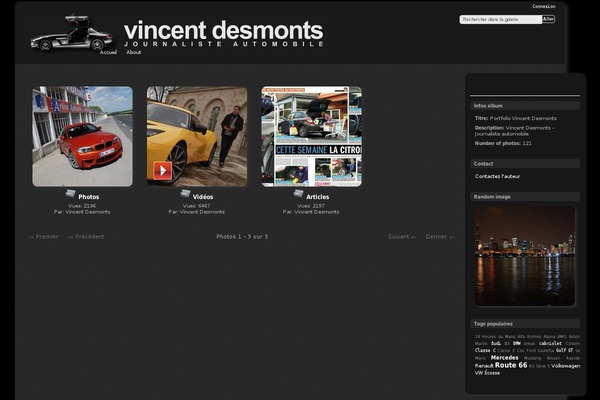Click the BMW tag
The width and height of the screenshot is (600, 400).
pos(517,343)
